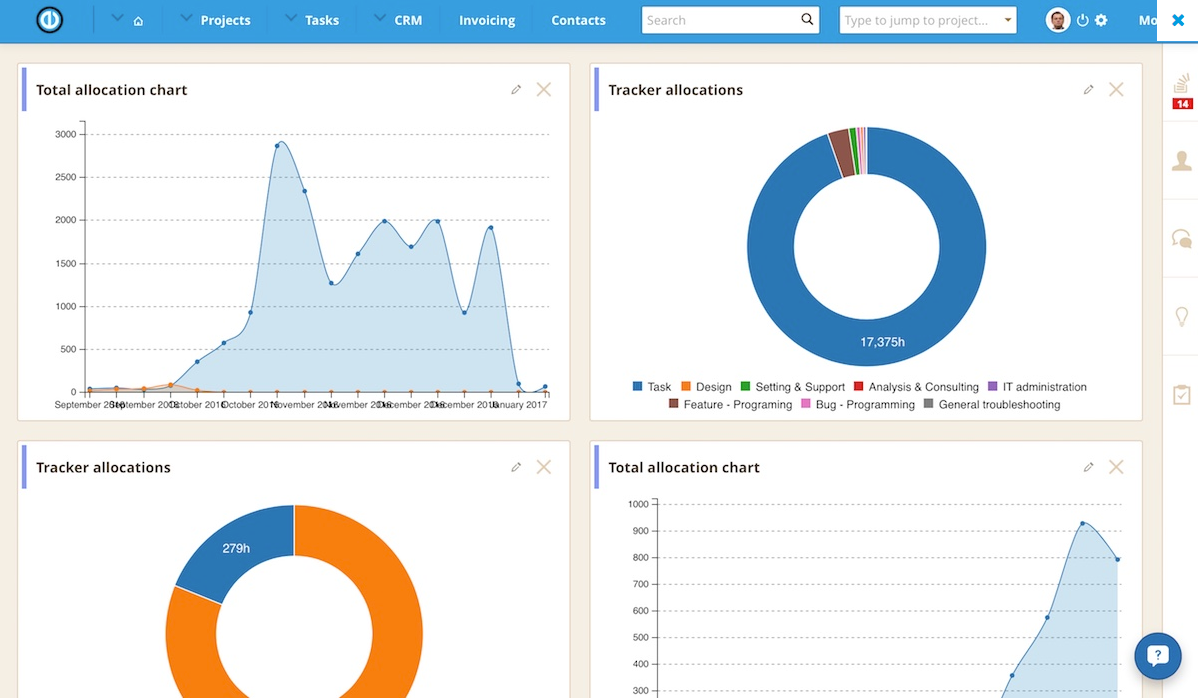Open the CRM menu

(x=408, y=21)
